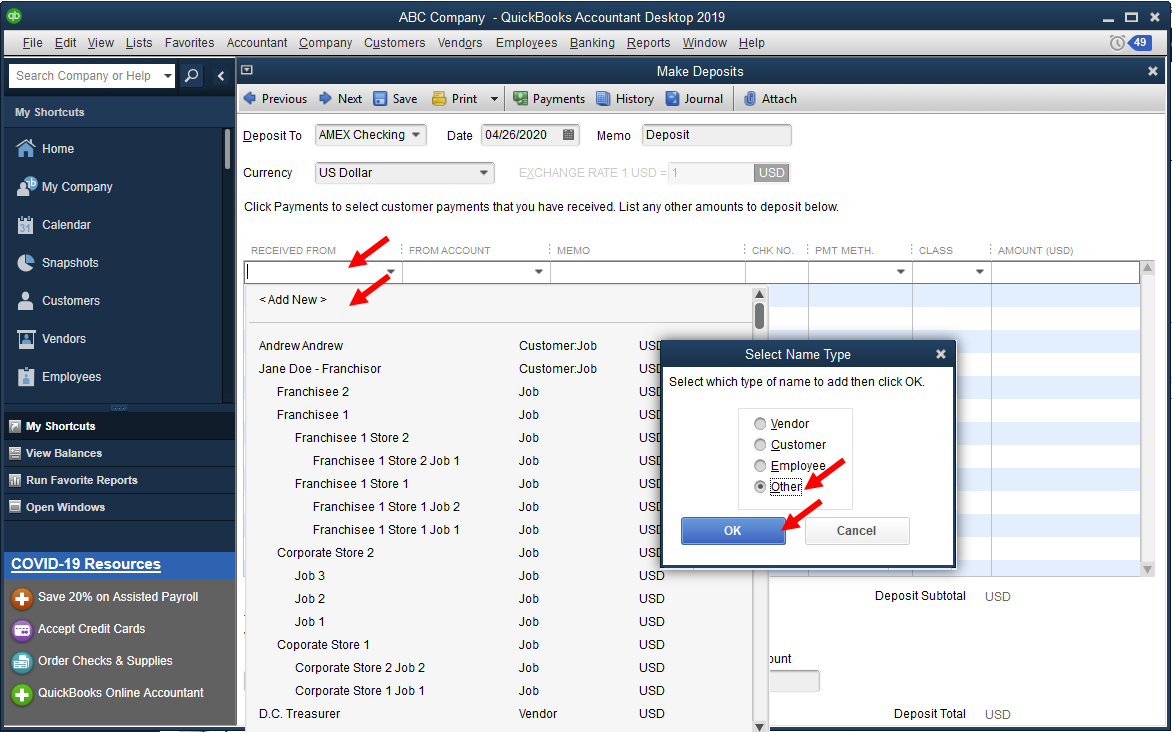Click the Memo input field
The height and width of the screenshot is (732, 1172).
pos(716,135)
